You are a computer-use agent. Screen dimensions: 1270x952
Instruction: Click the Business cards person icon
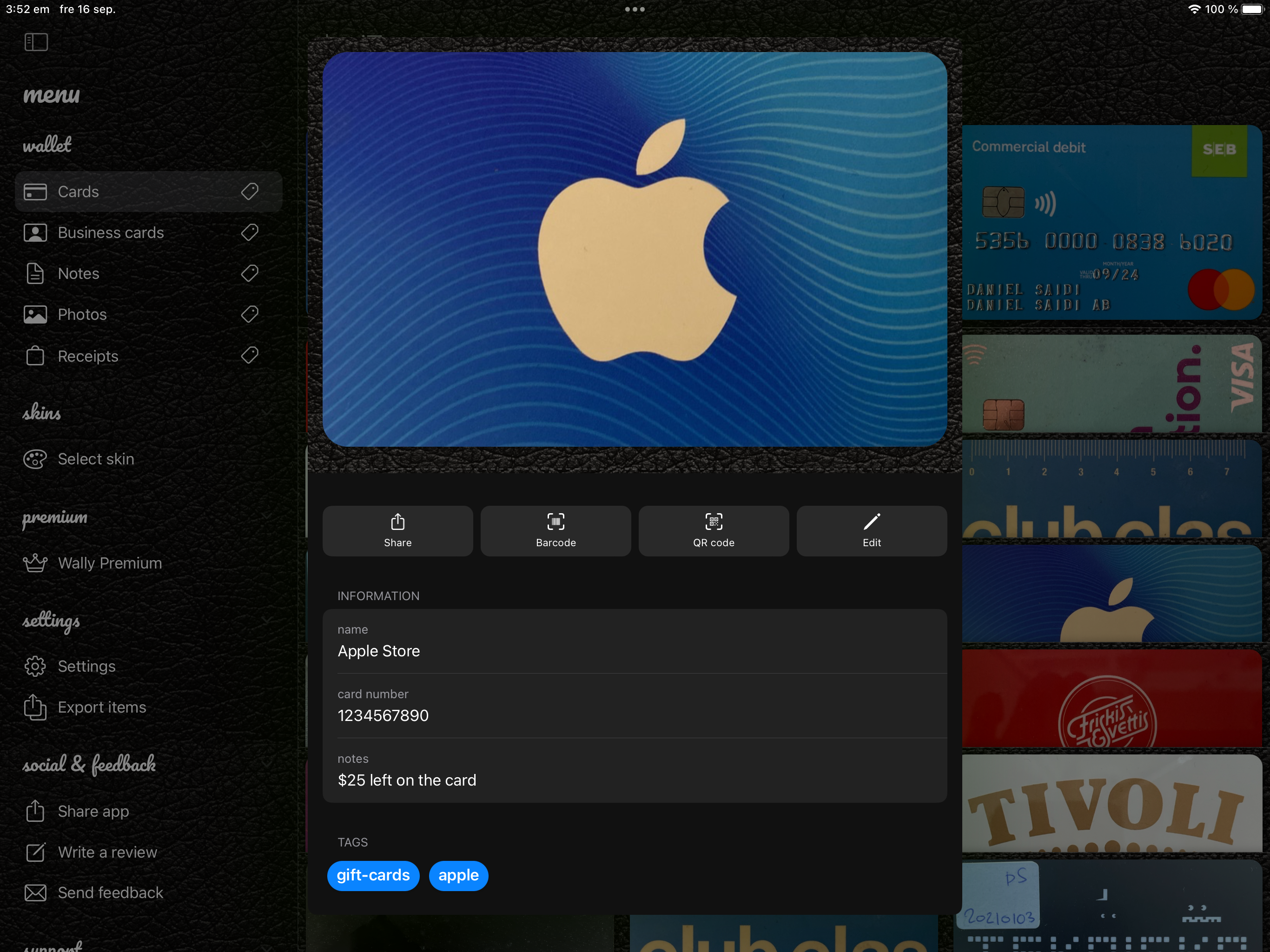(35, 232)
